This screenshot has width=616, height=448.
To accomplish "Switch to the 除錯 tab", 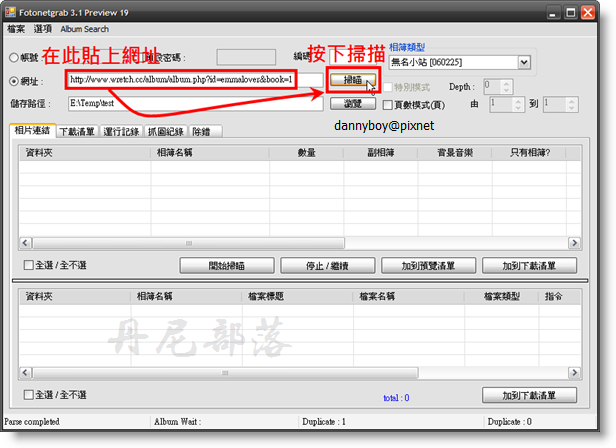I will (x=205, y=132).
